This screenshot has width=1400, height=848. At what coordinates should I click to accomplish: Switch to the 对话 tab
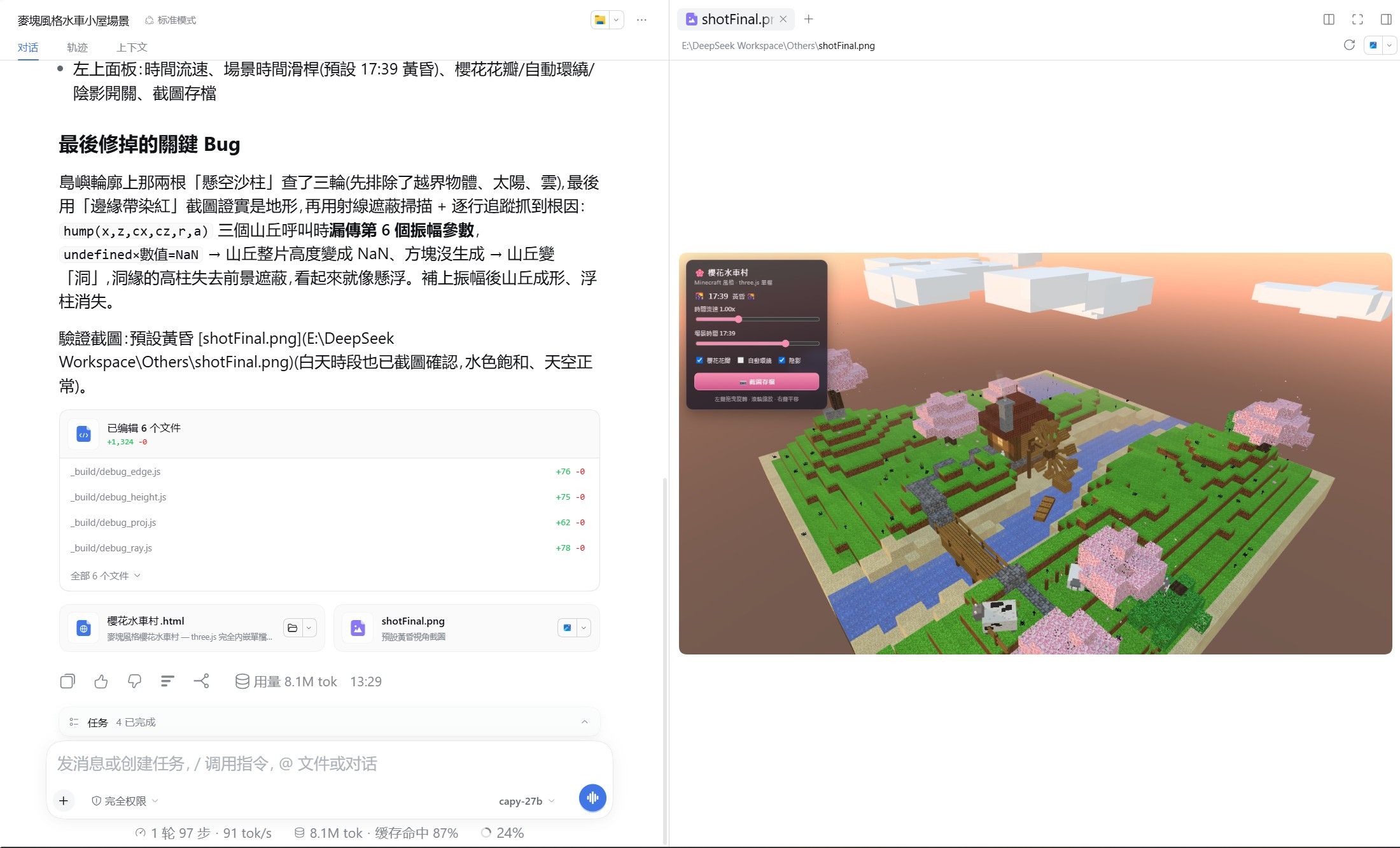tap(28, 47)
